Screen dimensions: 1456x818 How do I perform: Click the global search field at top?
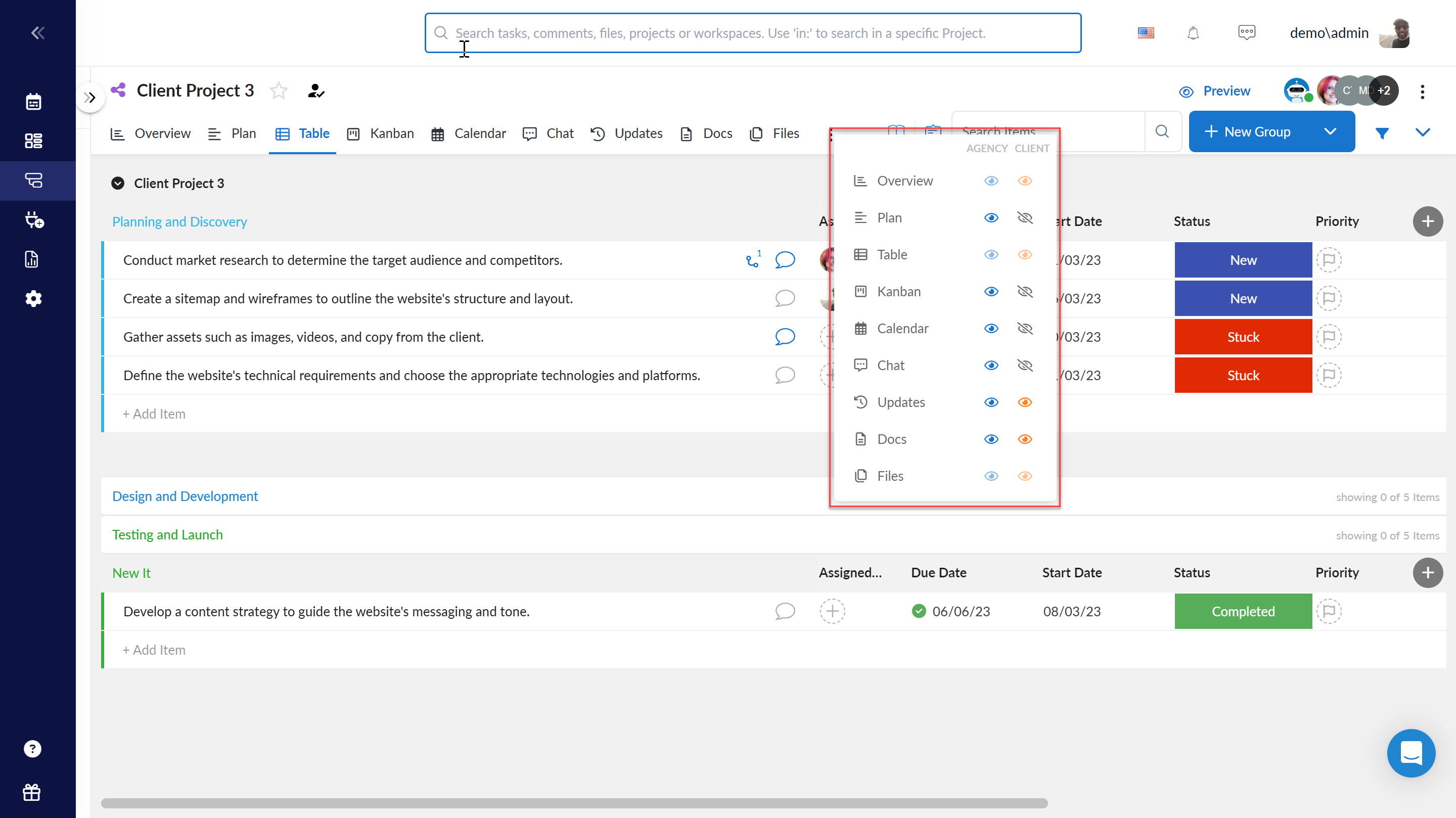(752, 32)
